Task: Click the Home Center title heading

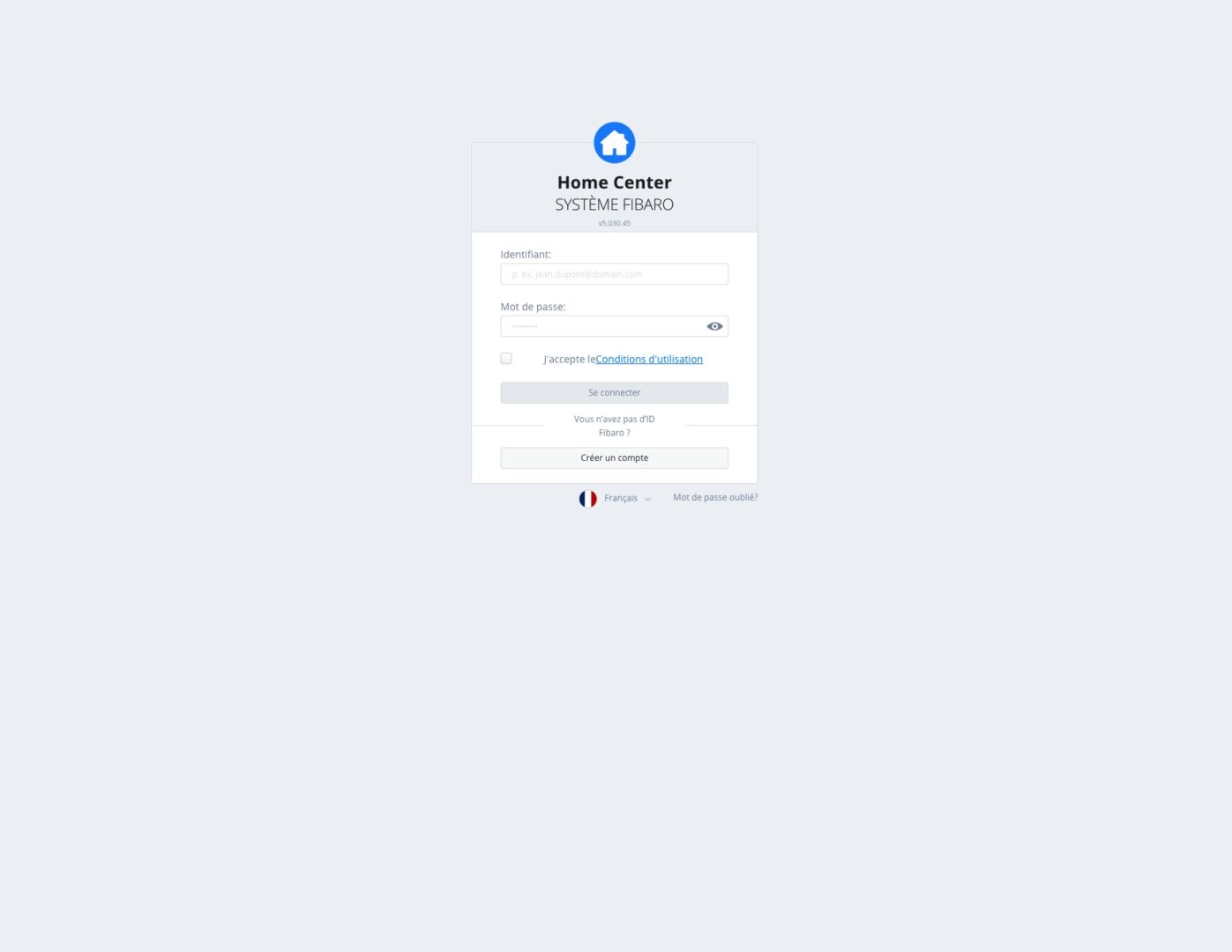Action: pyautogui.click(x=615, y=182)
